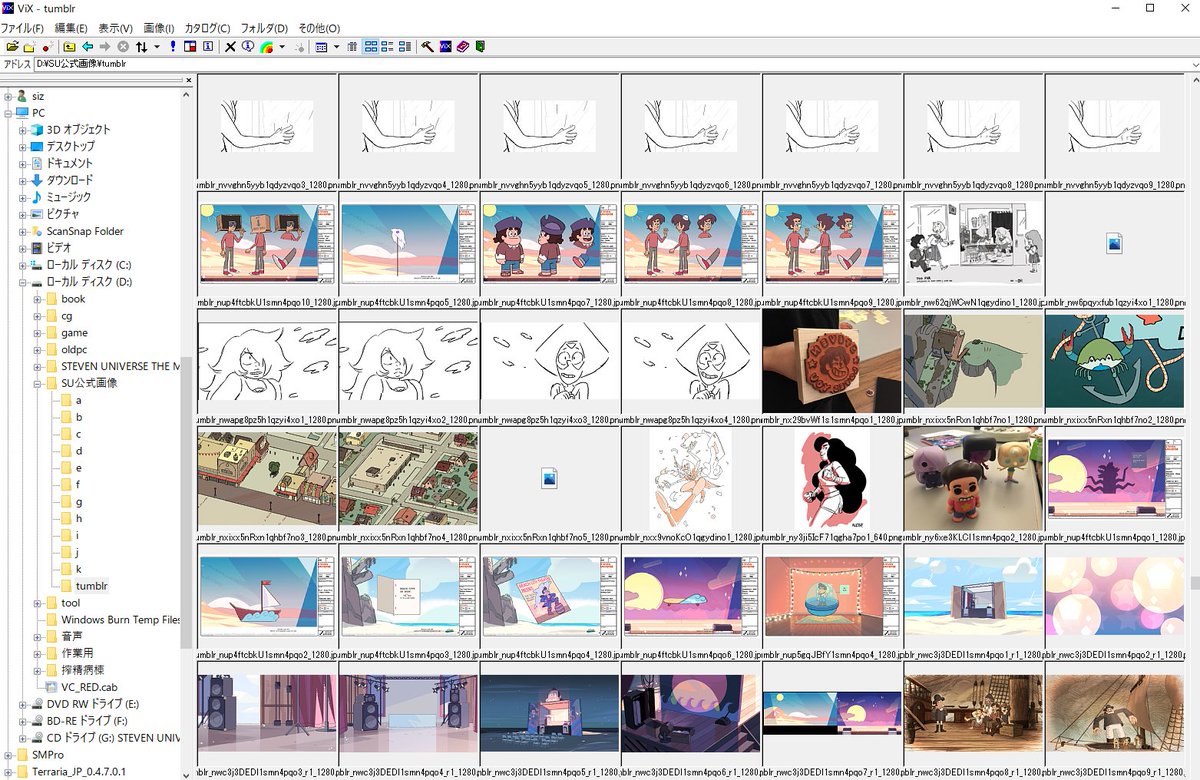The image size is (1200, 780).
Task: Click the red and white layout icon
Action: [190, 46]
